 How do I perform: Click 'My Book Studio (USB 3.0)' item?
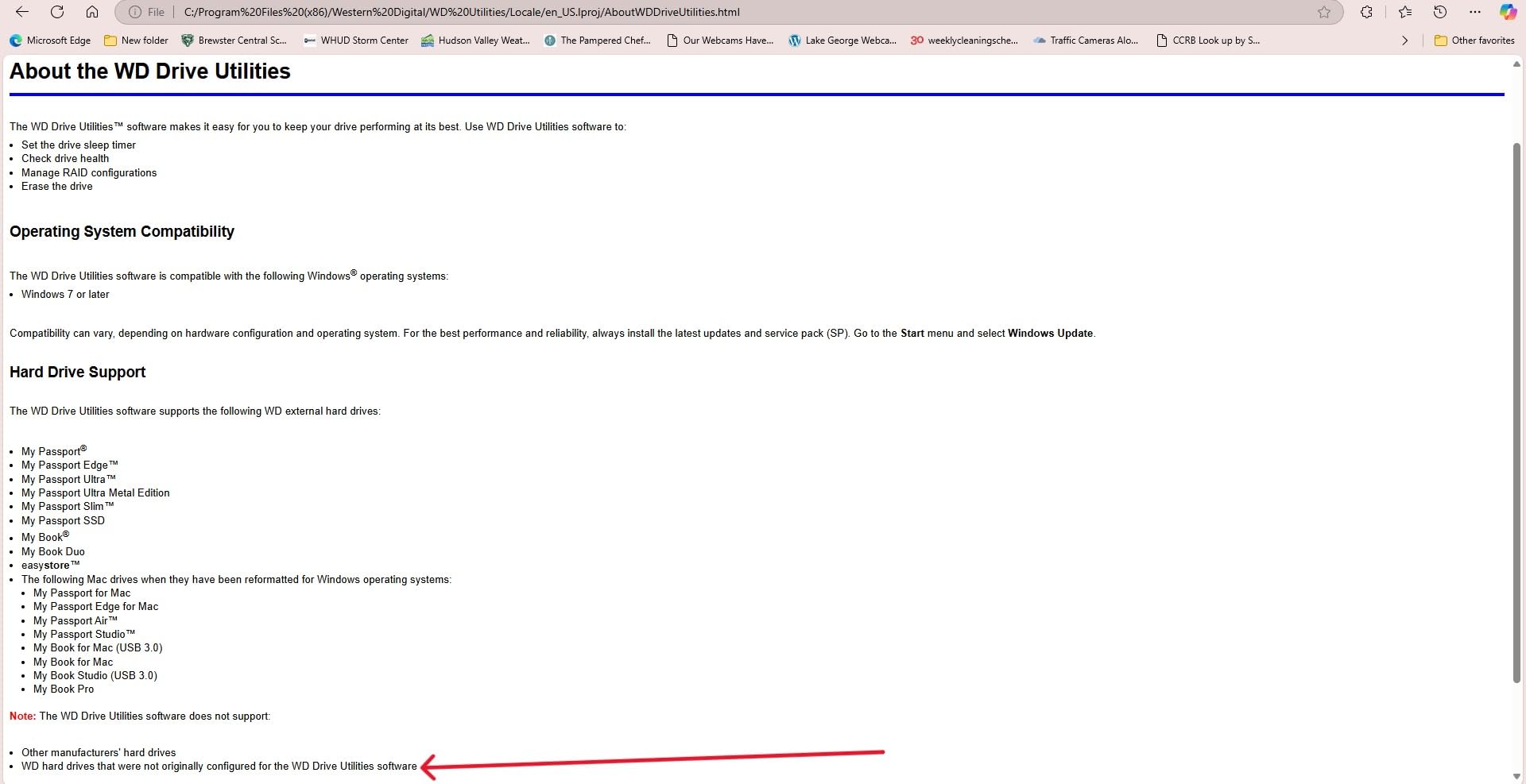(95, 676)
